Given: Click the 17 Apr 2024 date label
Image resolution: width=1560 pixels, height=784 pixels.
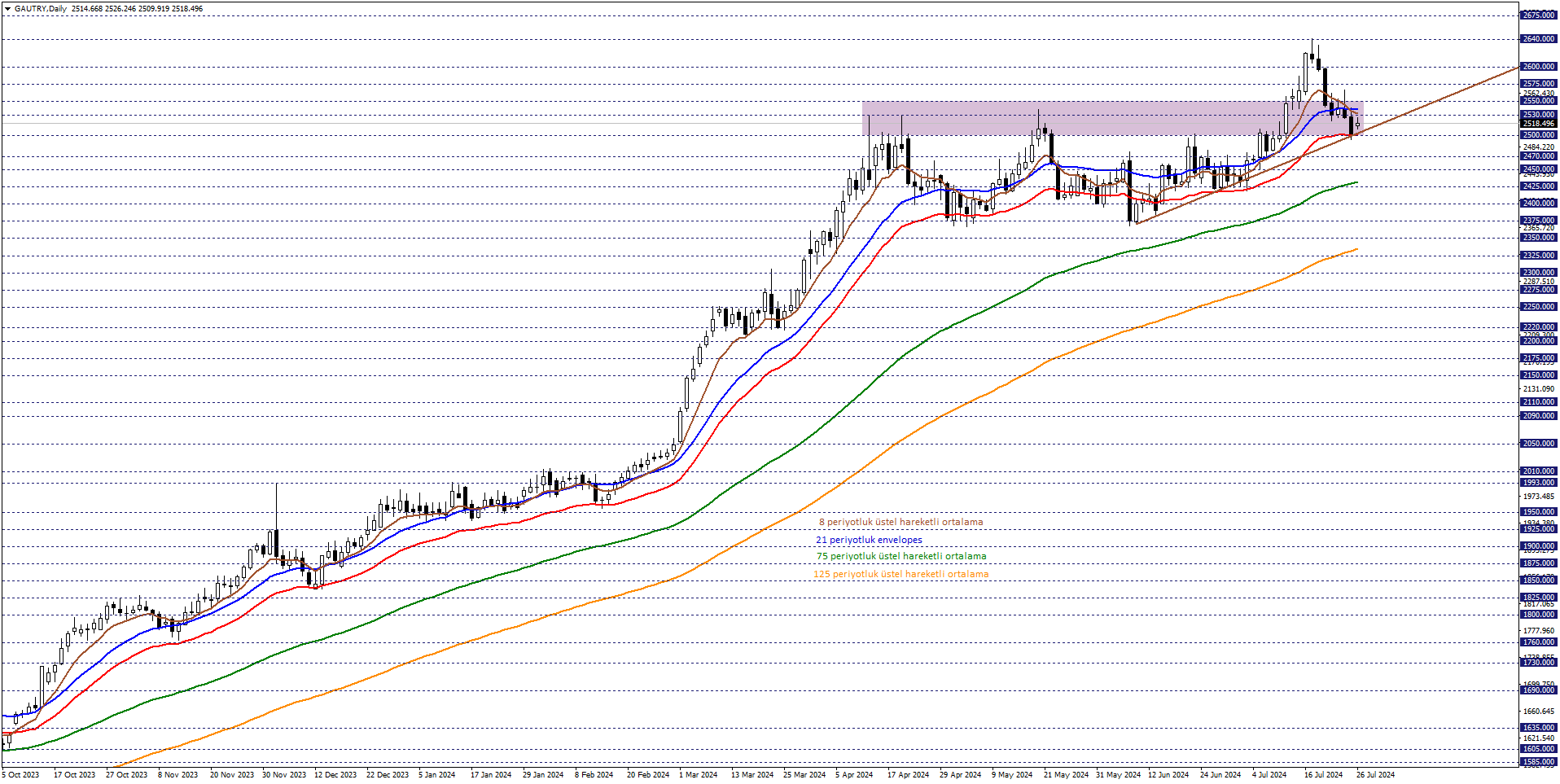Looking at the screenshot, I should point(908,774).
